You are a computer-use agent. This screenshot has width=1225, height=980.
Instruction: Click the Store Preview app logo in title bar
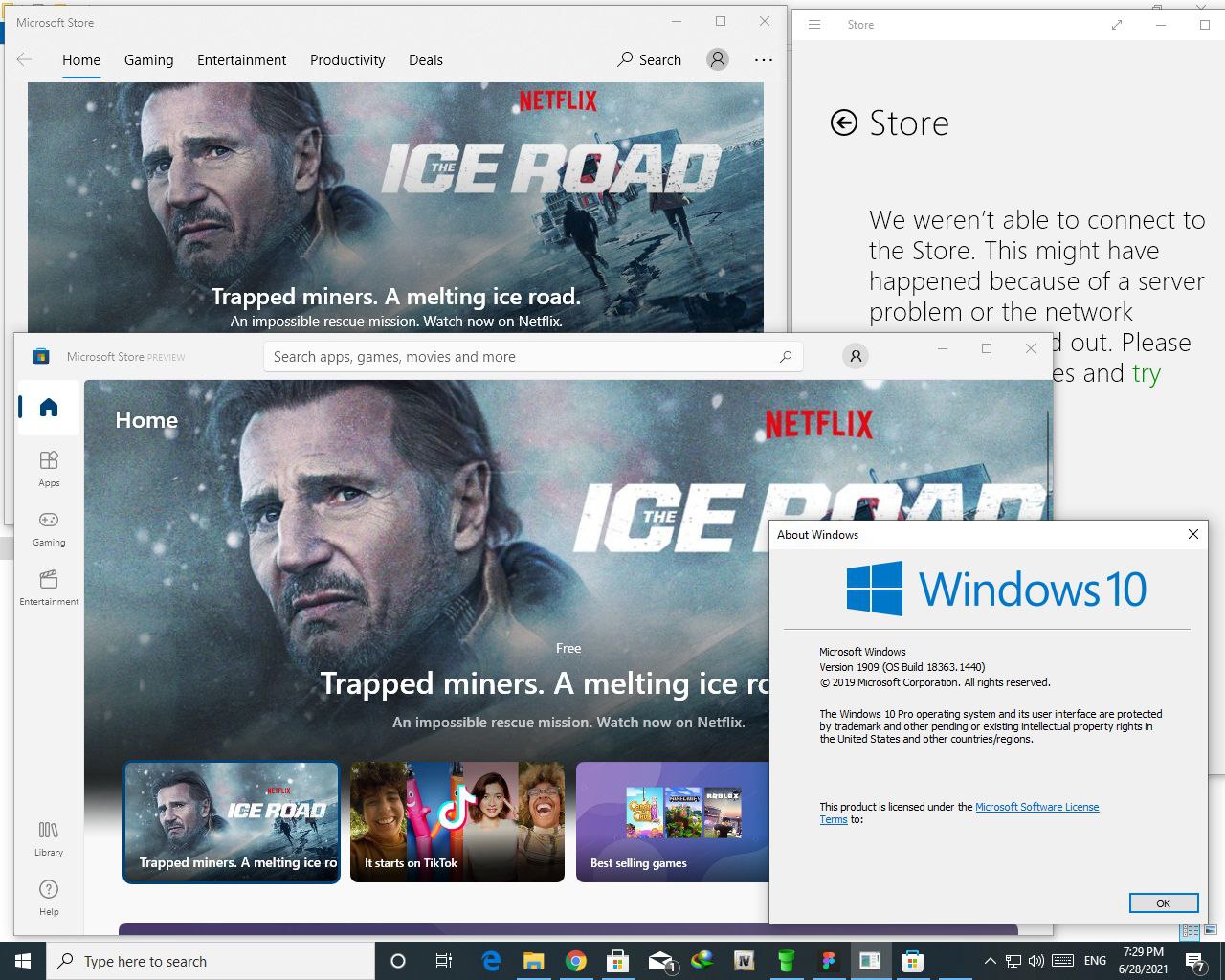pyautogui.click(x=40, y=356)
